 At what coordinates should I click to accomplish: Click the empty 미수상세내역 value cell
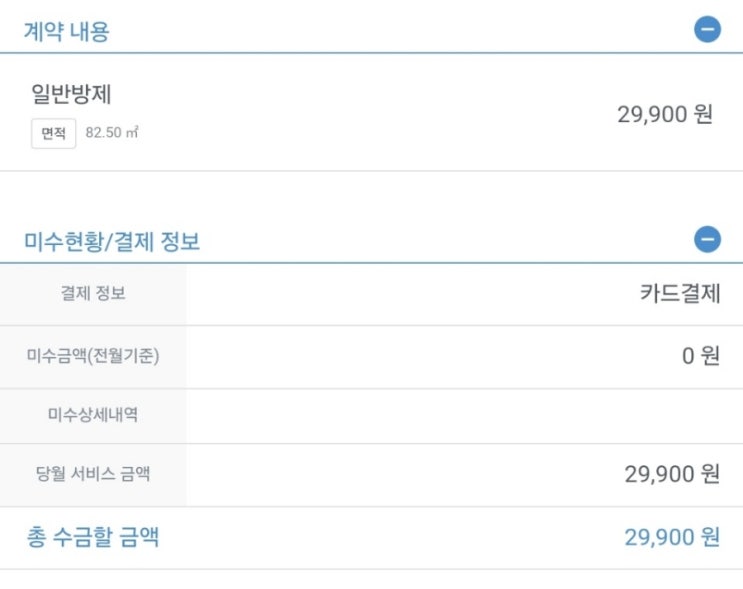click(x=464, y=415)
